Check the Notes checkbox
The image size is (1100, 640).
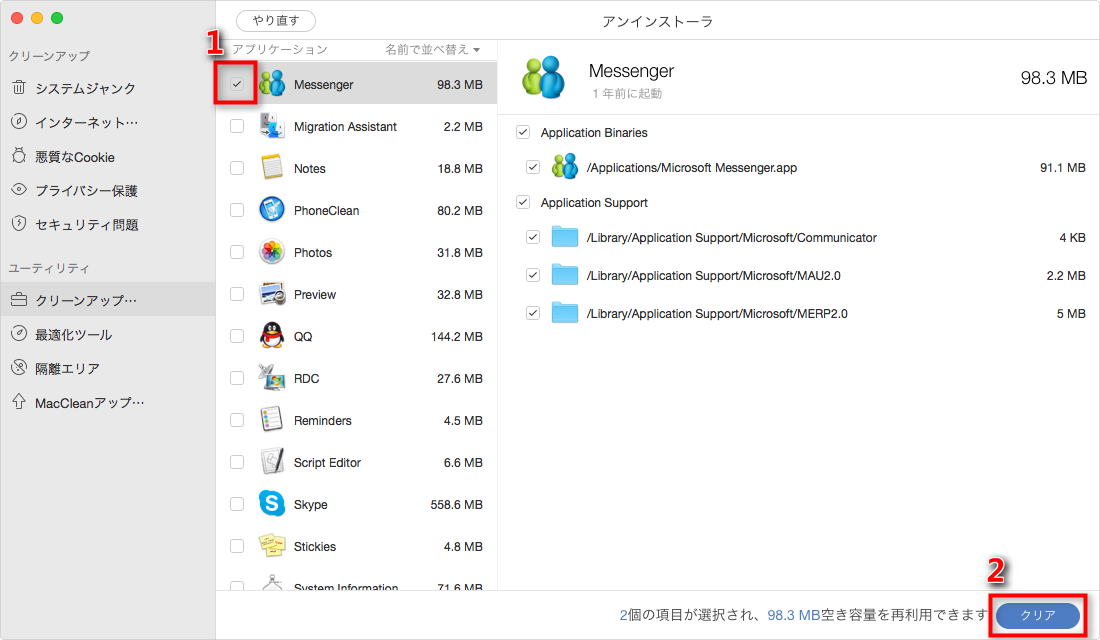pos(237,168)
